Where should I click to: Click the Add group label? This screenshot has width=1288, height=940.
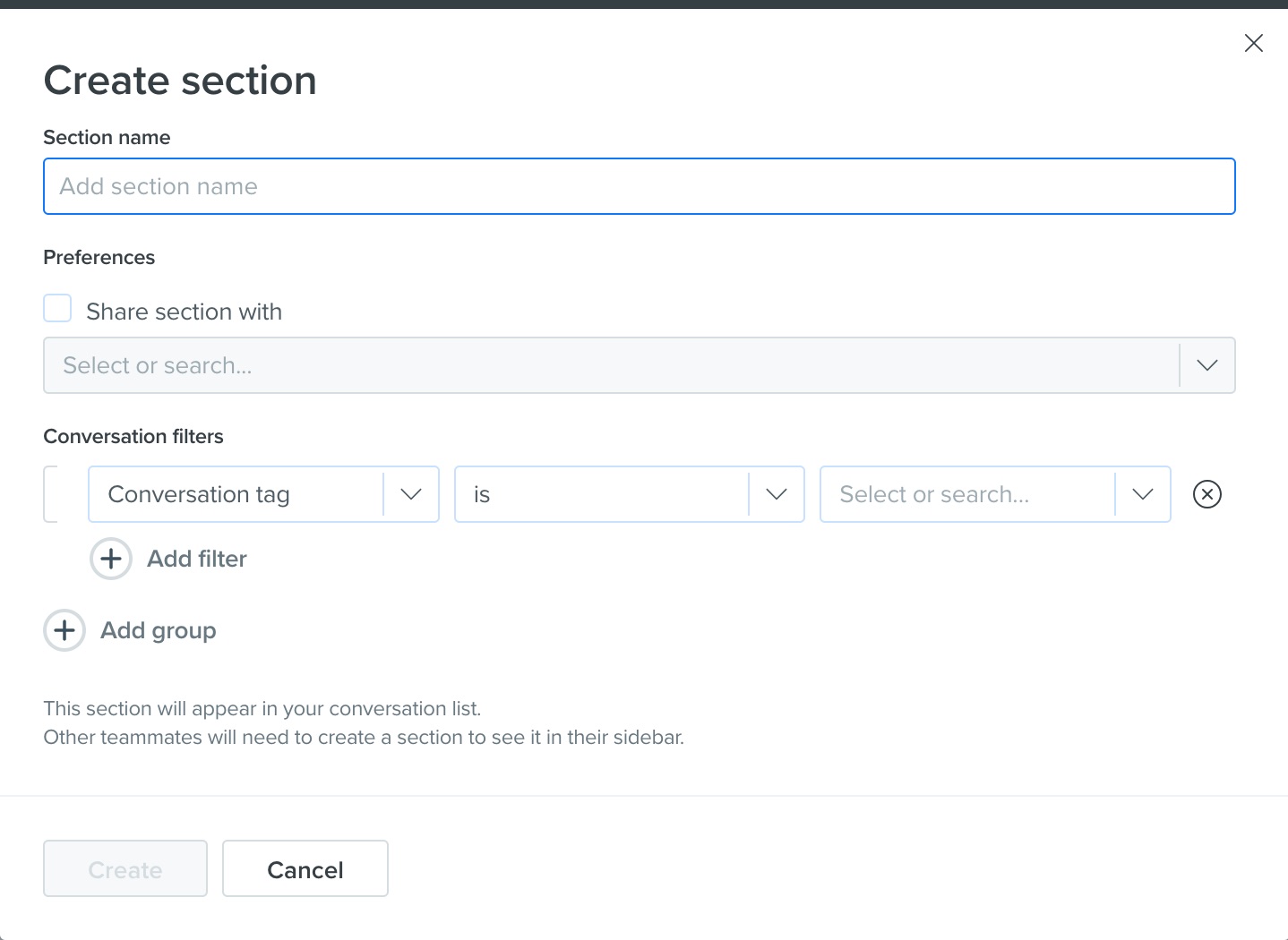pos(159,630)
